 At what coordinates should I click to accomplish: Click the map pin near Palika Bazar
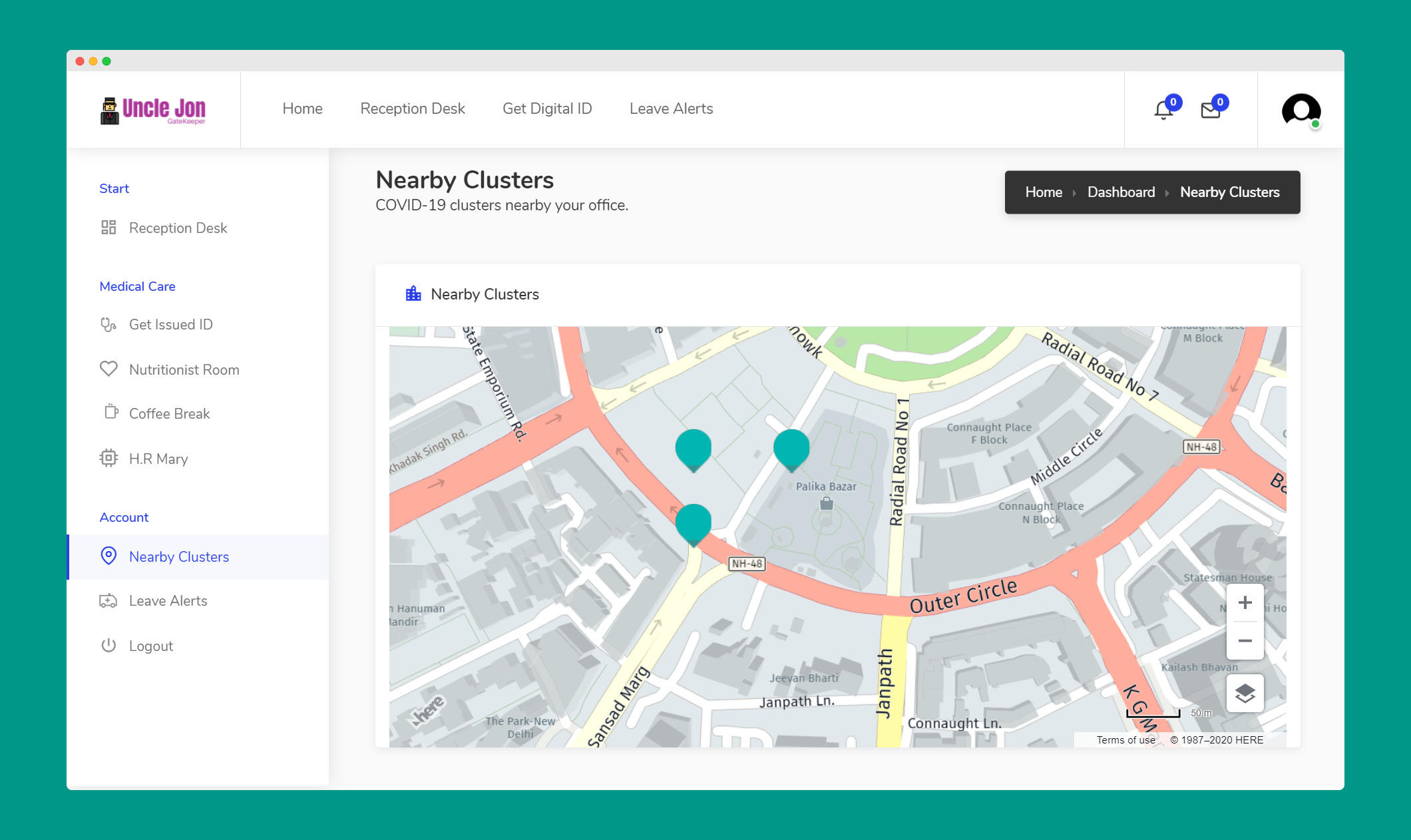(x=791, y=449)
